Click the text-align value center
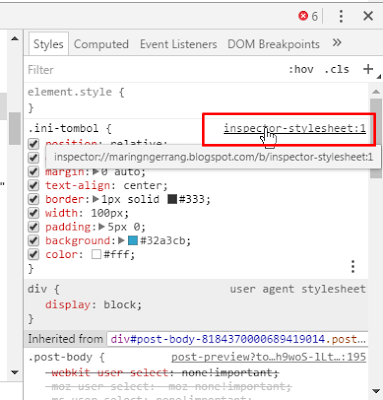 pyautogui.click(x=143, y=185)
